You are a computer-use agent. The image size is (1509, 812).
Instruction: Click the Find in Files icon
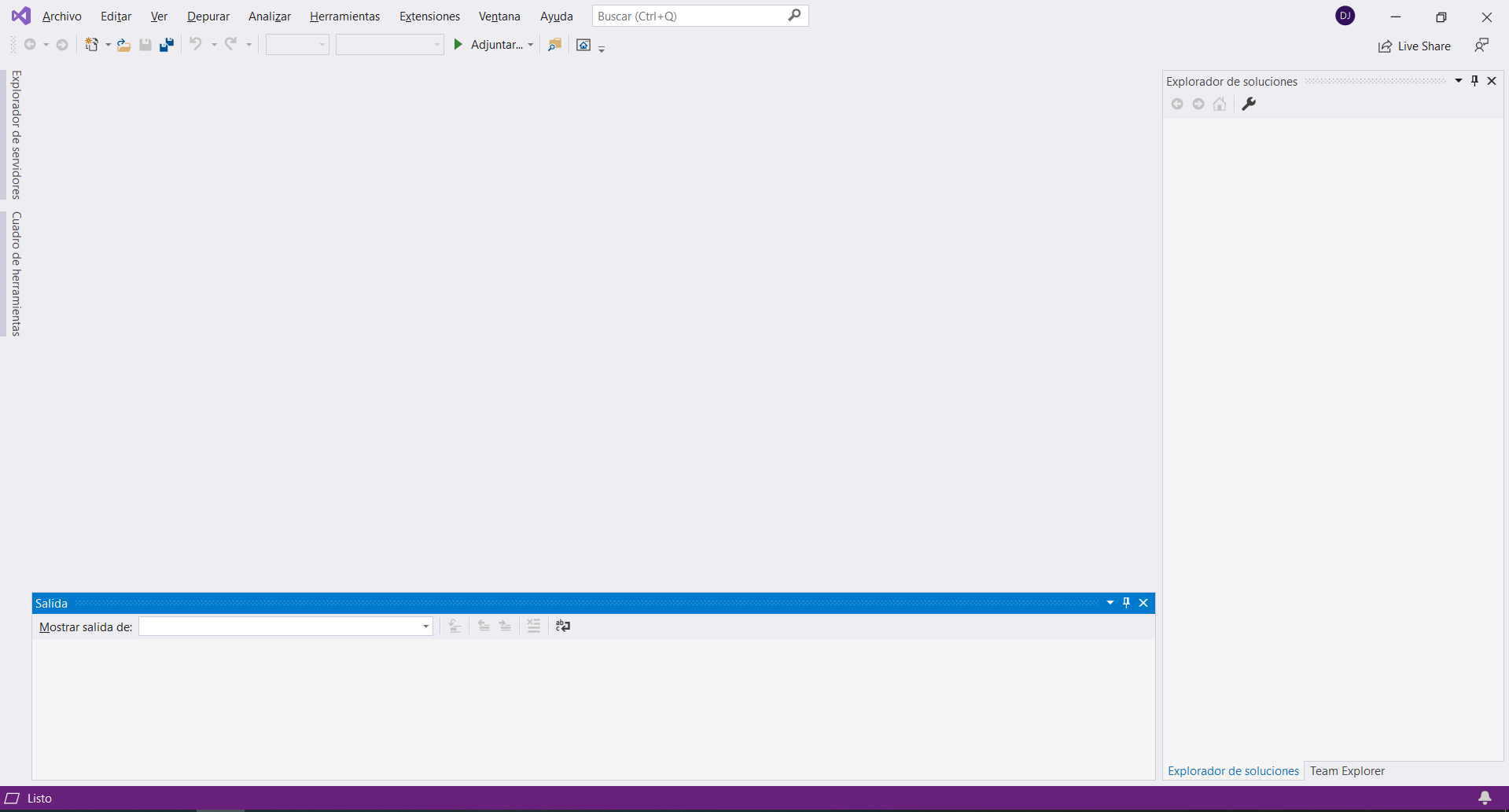[554, 45]
